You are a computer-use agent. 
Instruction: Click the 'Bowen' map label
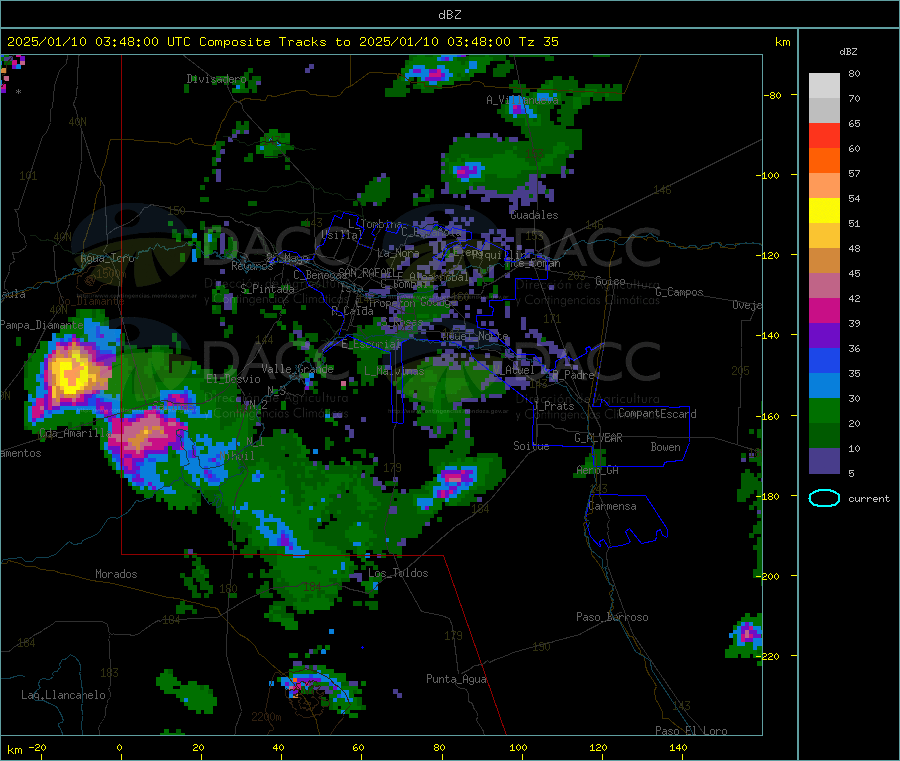665,447
